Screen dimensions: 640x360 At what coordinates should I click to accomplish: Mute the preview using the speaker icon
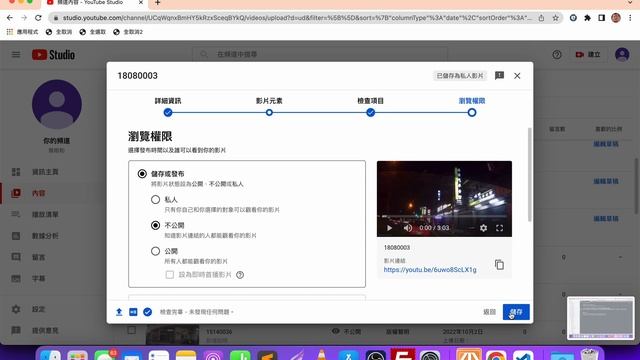click(x=407, y=228)
